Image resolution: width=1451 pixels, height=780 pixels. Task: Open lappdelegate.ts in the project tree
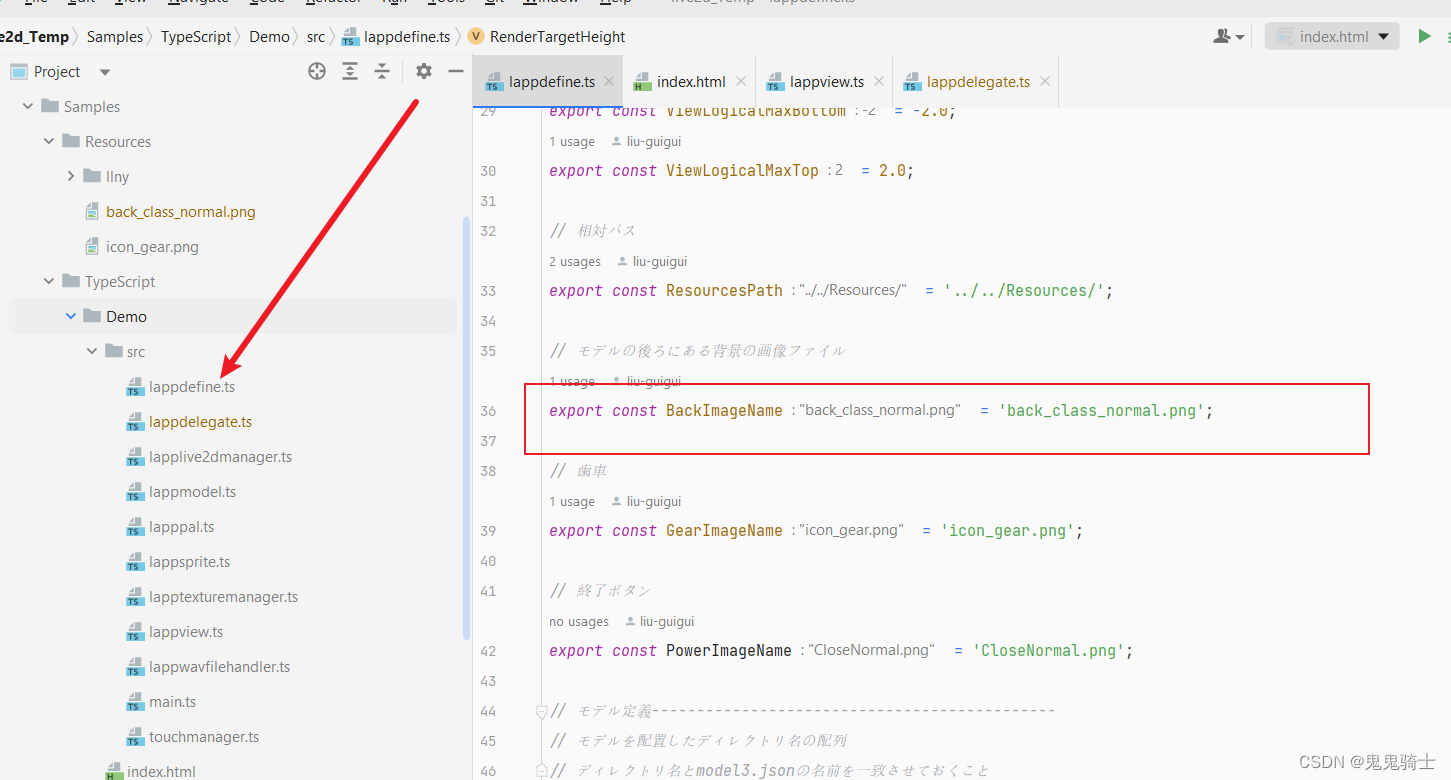(200, 422)
